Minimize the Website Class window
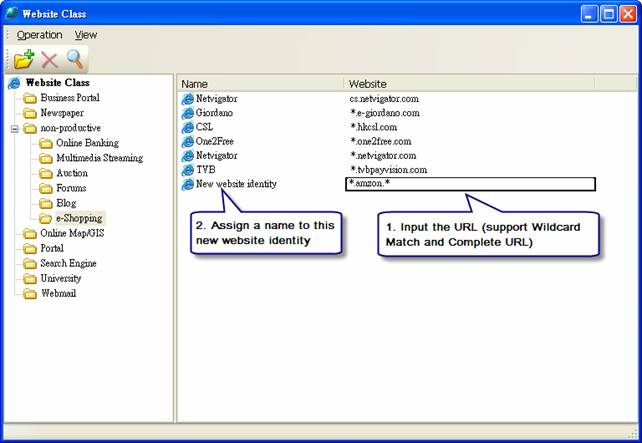642x443 pixels. tap(589, 14)
